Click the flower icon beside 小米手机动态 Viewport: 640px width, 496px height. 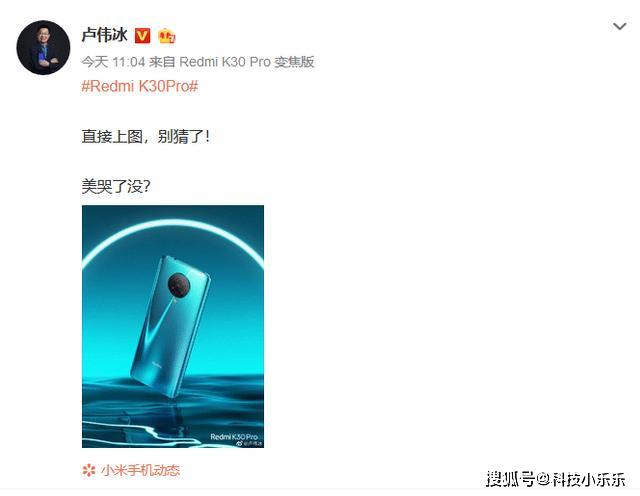click(89, 470)
